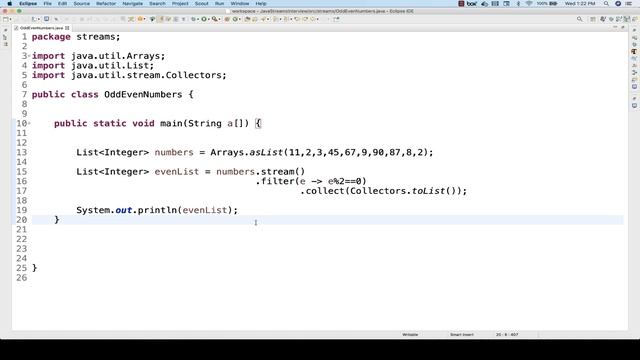Click line number 19 in the gutter

click(22, 210)
